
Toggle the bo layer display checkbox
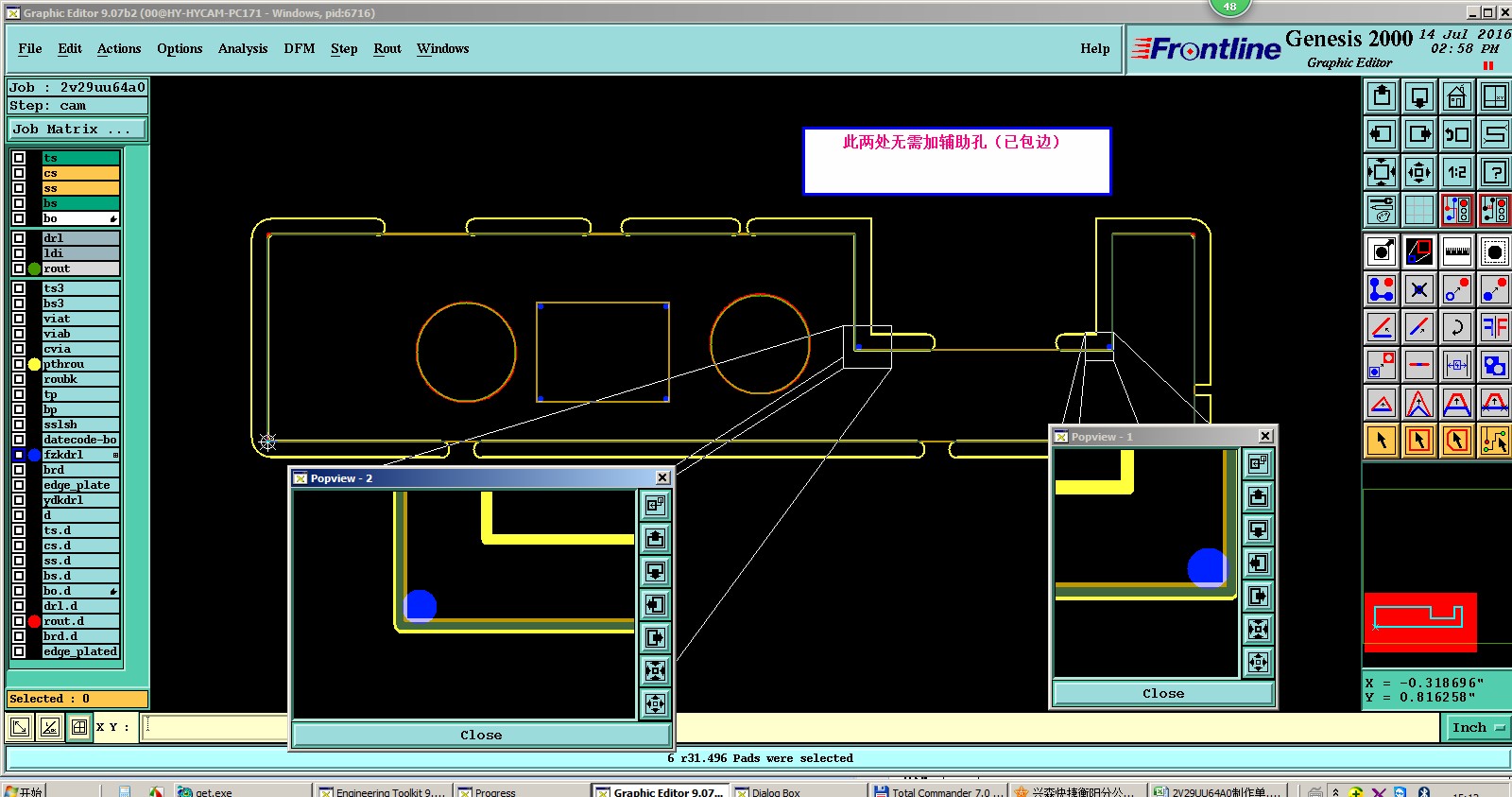click(19, 218)
